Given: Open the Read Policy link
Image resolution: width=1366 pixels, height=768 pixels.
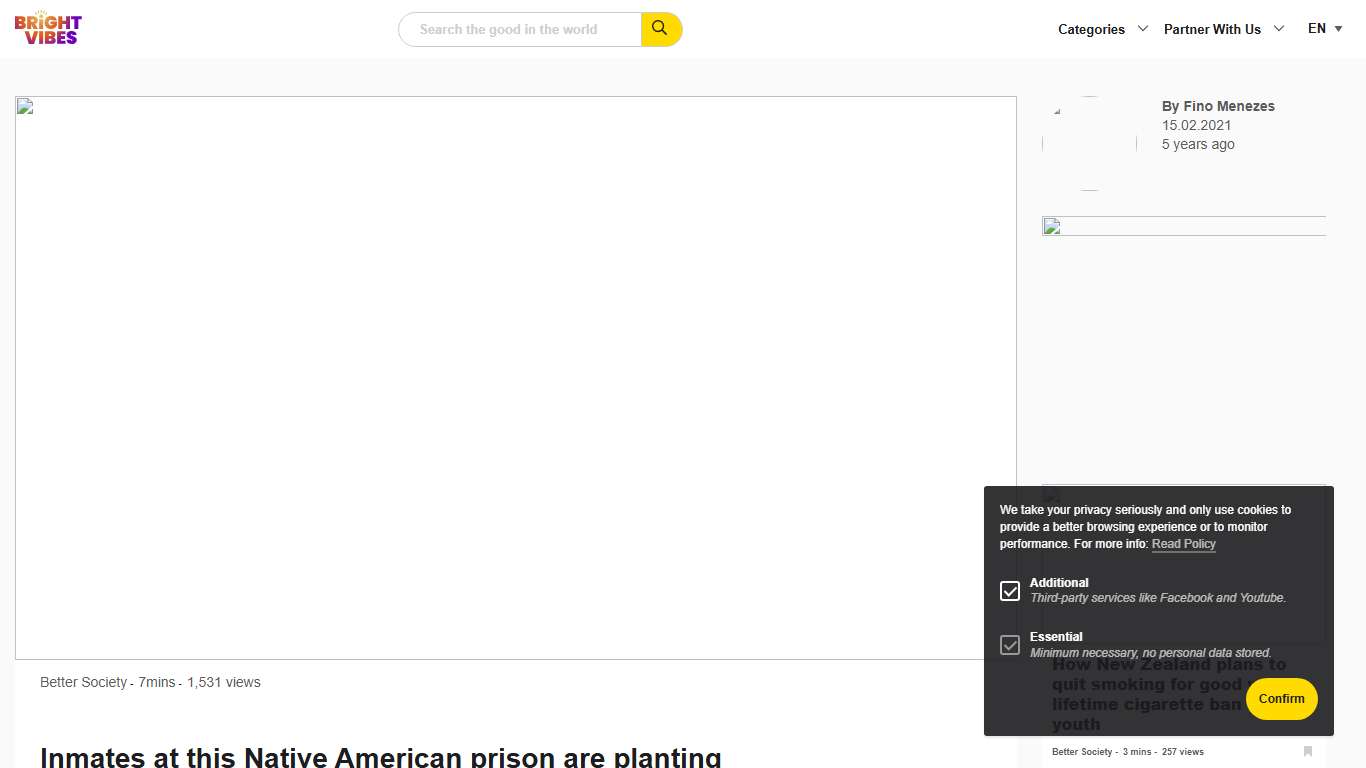Looking at the screenshot, I should (1183, 544).
